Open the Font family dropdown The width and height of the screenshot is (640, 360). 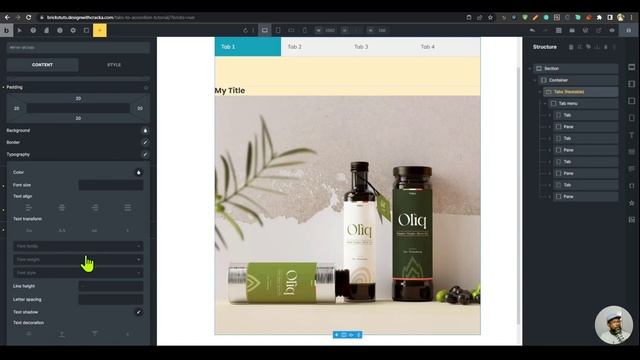[78, 246]
